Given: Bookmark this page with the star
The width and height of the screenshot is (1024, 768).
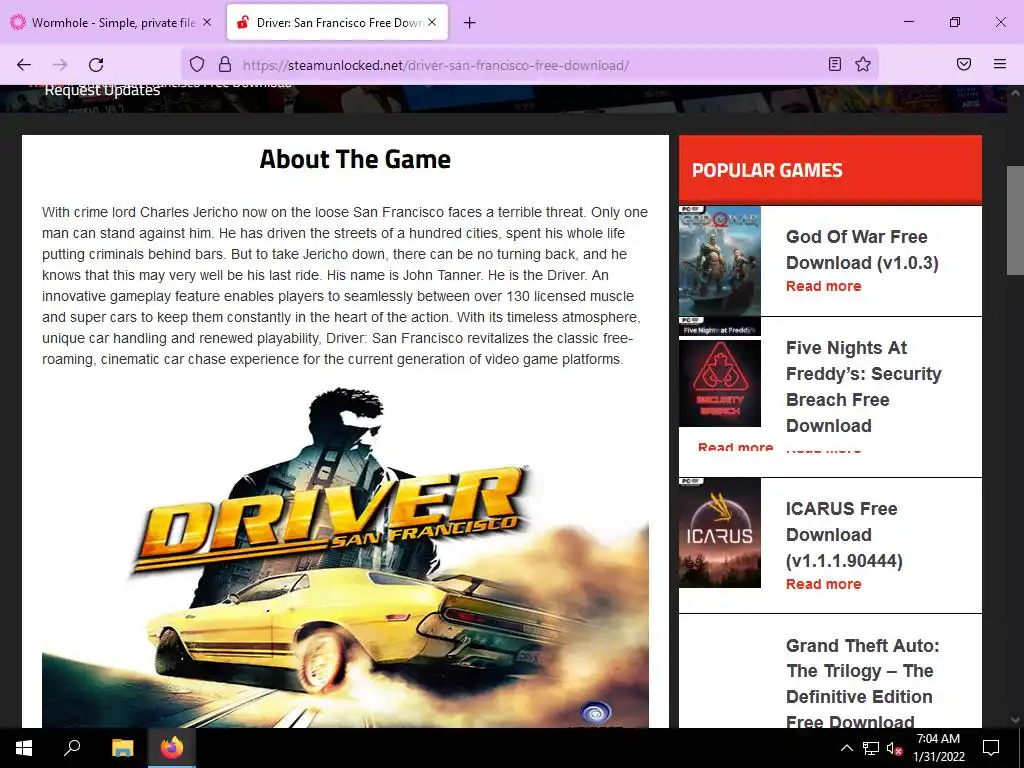Looking at the screenshot, I should [x=863, y=64].
